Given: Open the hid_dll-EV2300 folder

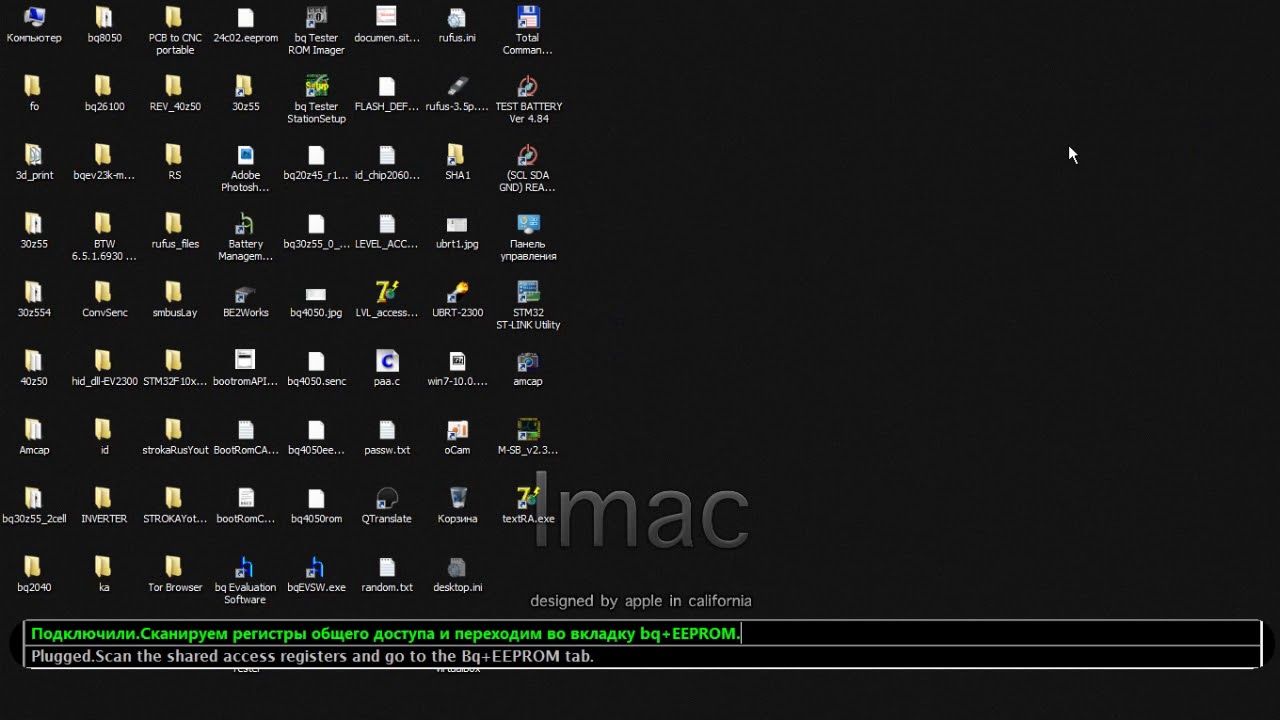Looking at the screenshot, I should [104, 368].
